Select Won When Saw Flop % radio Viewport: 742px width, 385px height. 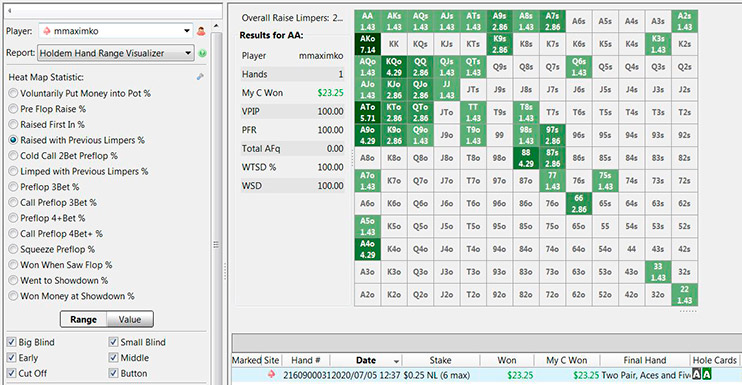coord(13,265)
